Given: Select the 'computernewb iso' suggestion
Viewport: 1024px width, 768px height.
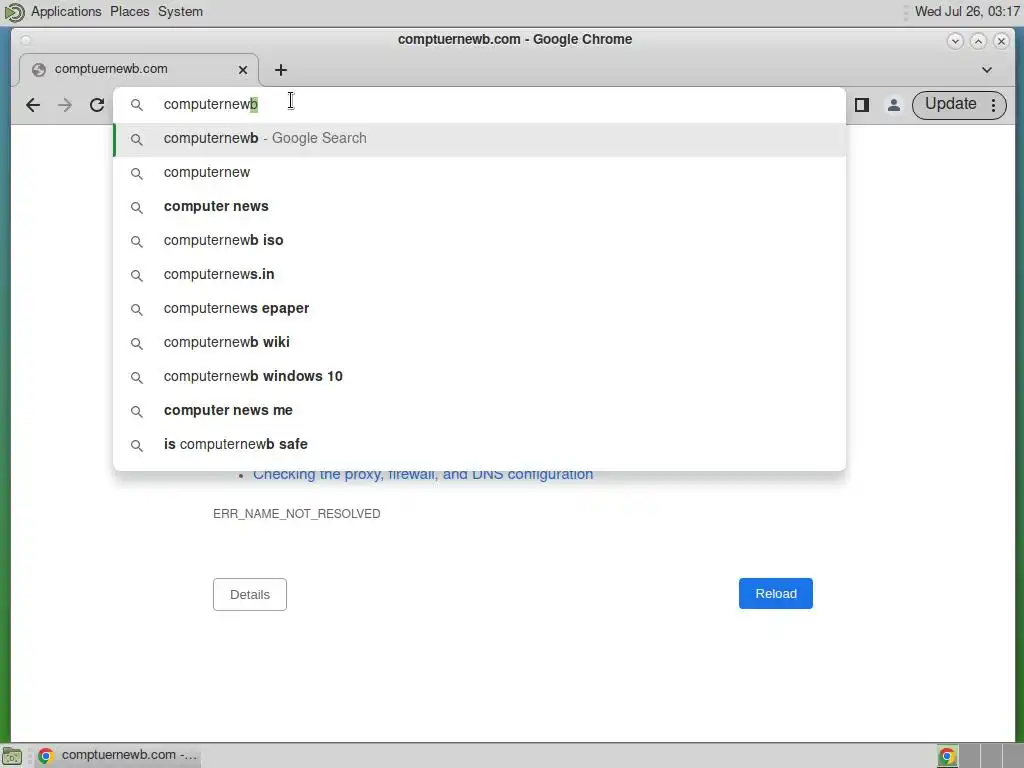Looking at the screenshot, I should pos(480,240).
